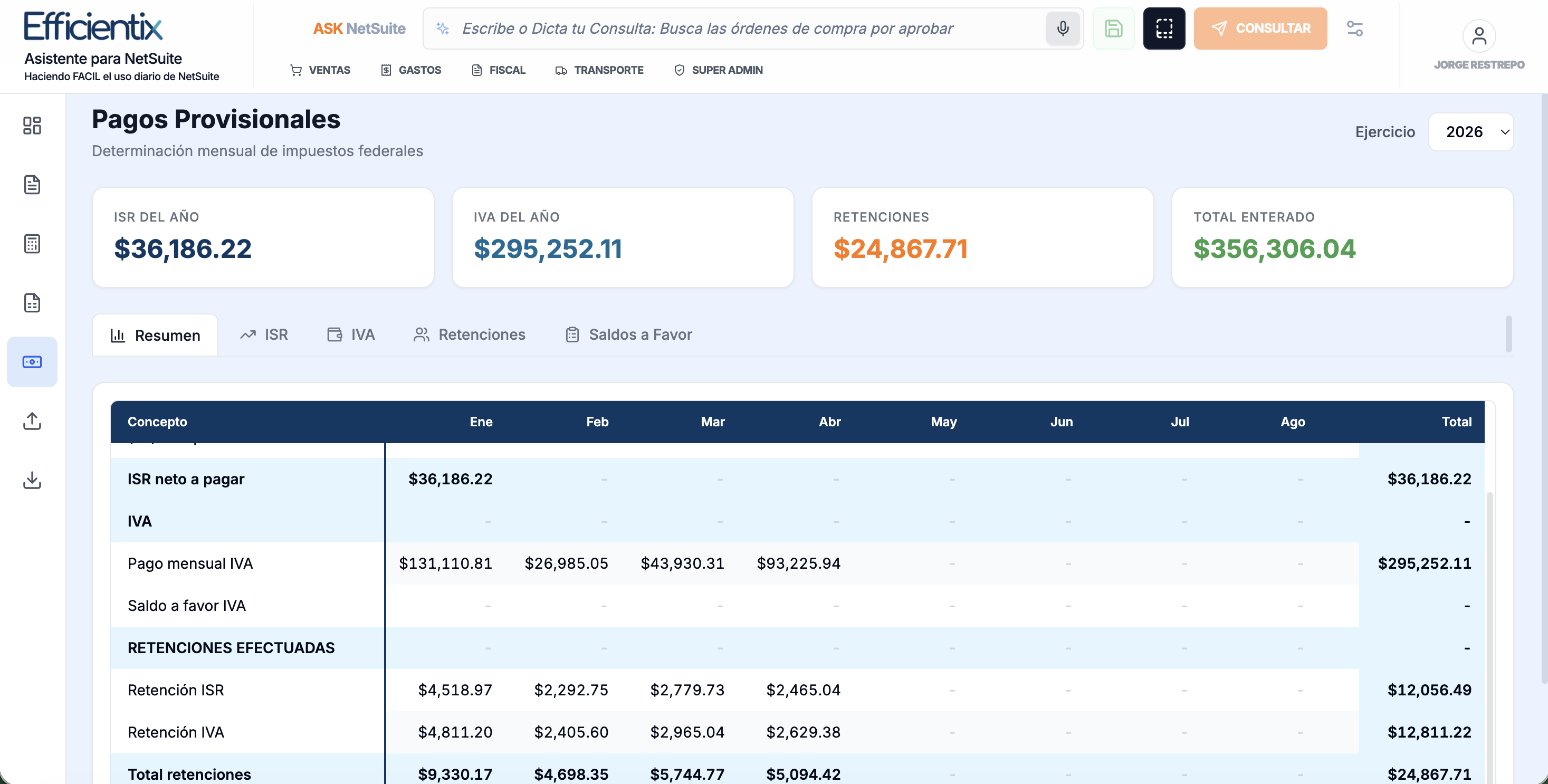
Task: Click the green save query icon
Action: click(x=1113, y=28)
